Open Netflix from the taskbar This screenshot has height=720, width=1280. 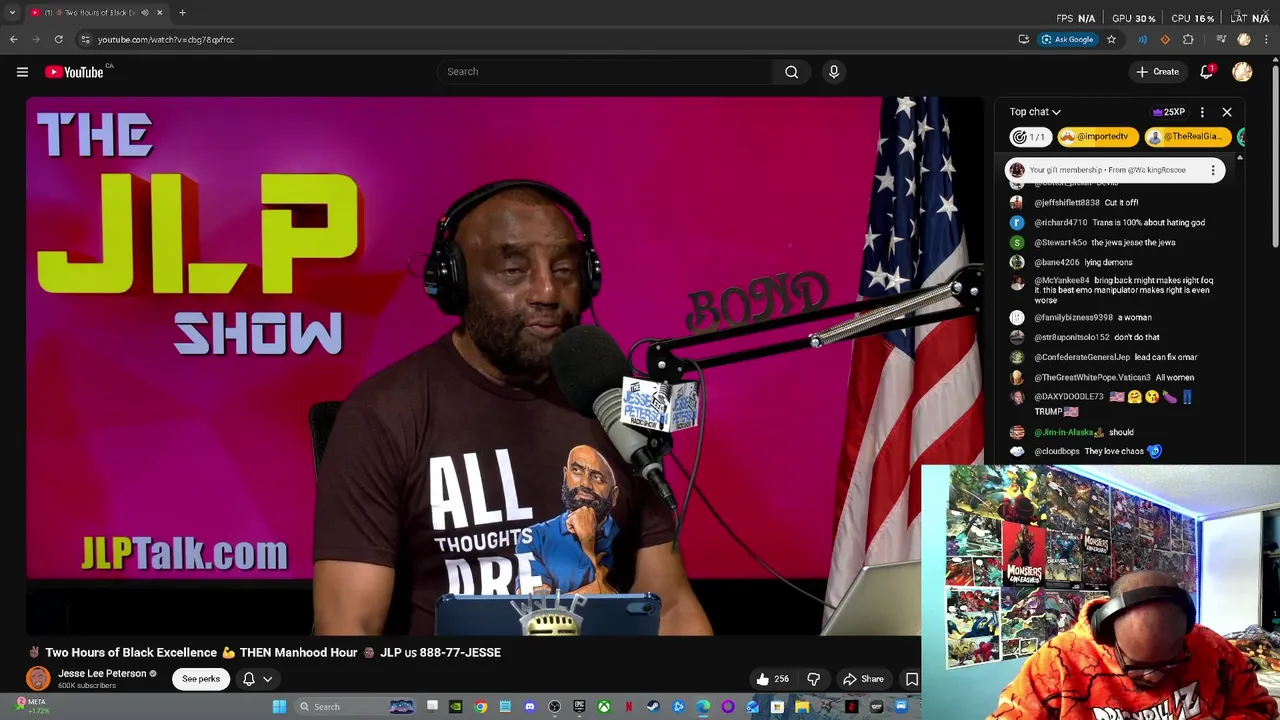click(629, 707)
